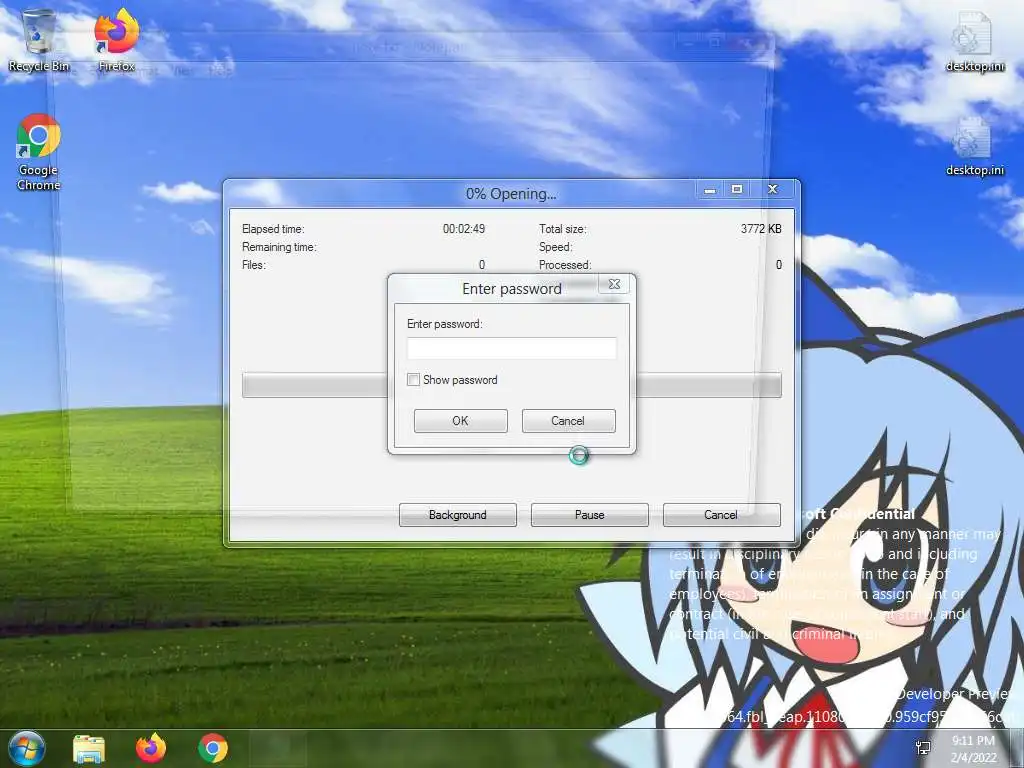Cancel the 0% Opening progress window
1024x768 pixels.
(x=721, y=515)
